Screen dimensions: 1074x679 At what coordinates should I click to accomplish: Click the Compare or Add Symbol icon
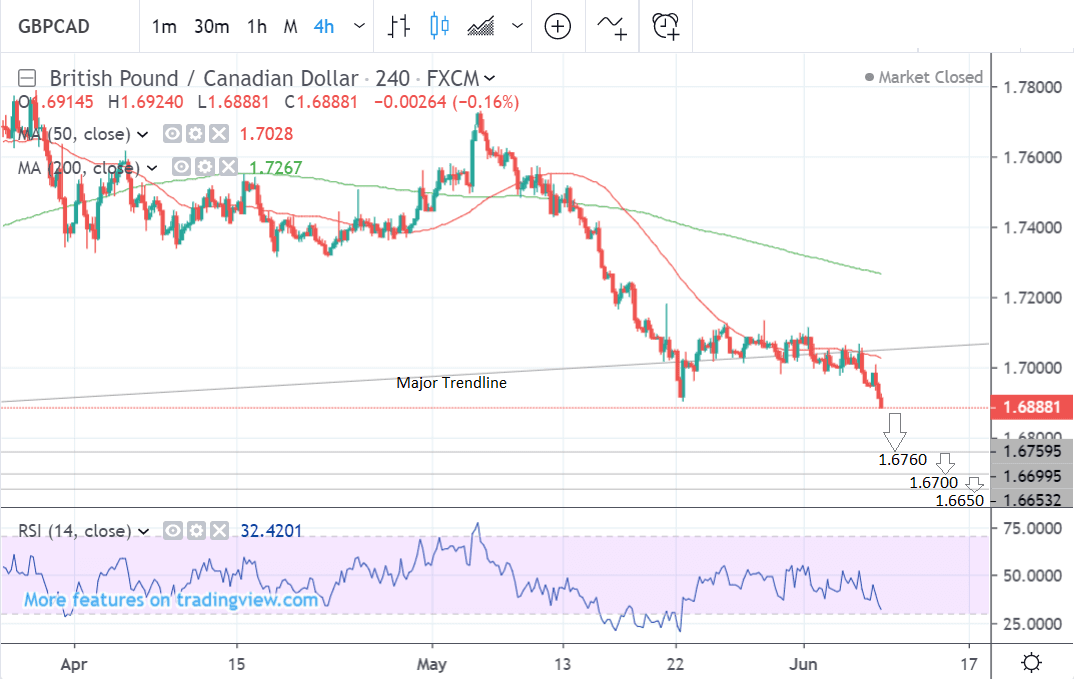[557, 26]
